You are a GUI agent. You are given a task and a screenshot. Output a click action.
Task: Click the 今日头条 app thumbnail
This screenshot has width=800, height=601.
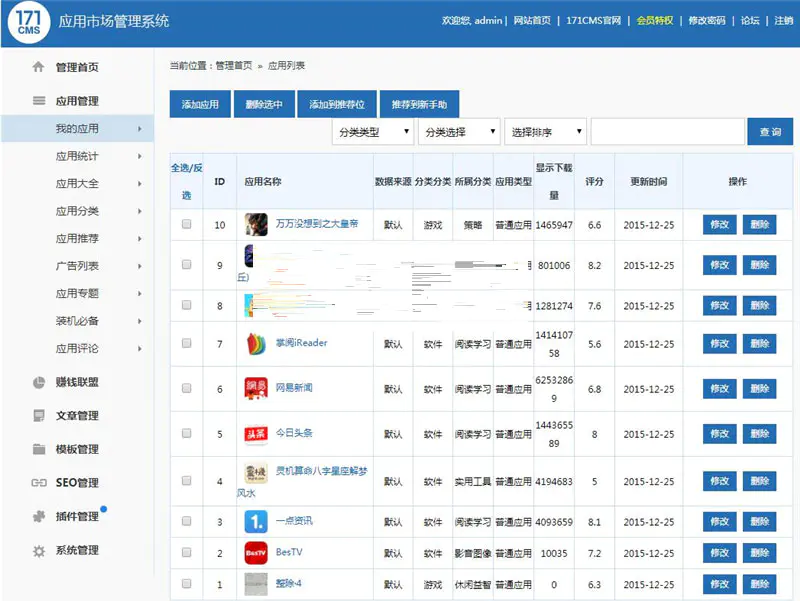pos(256,434)
